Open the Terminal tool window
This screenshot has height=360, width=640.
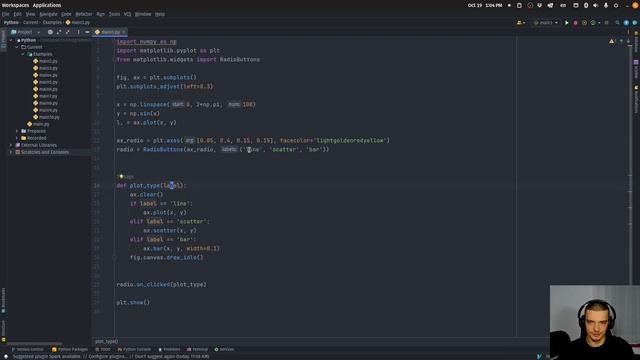coord(198,349)
